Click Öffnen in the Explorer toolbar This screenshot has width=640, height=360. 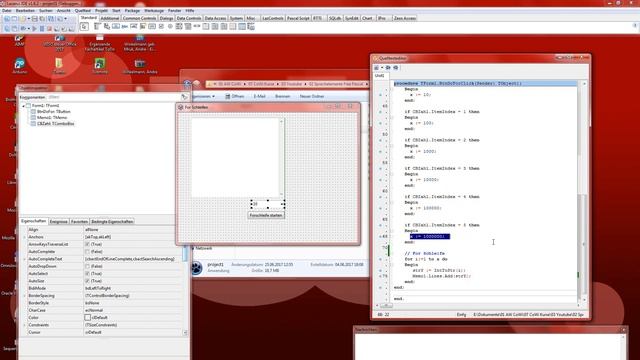coord(235,96)
